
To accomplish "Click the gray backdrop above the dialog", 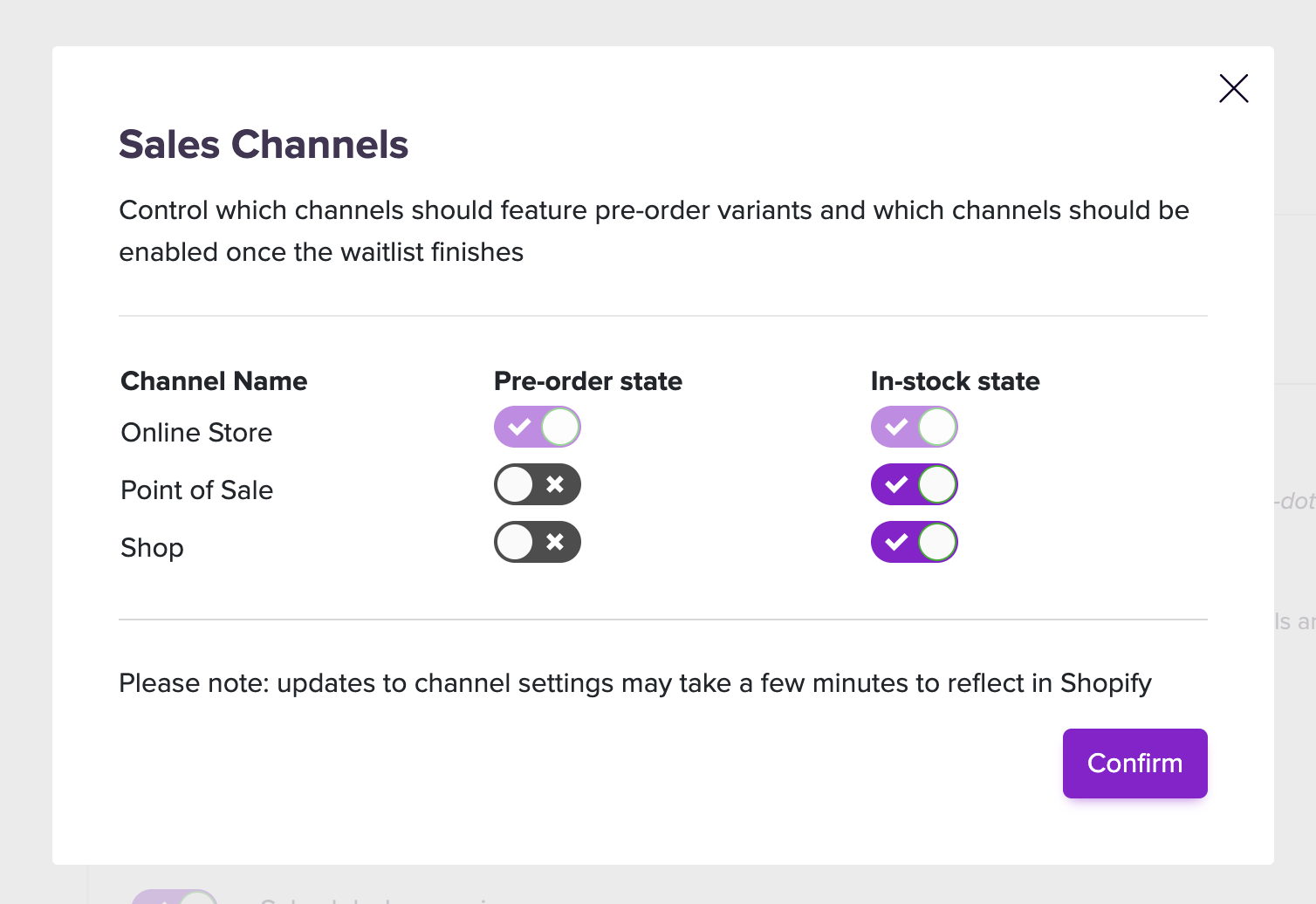I will 658,23.
